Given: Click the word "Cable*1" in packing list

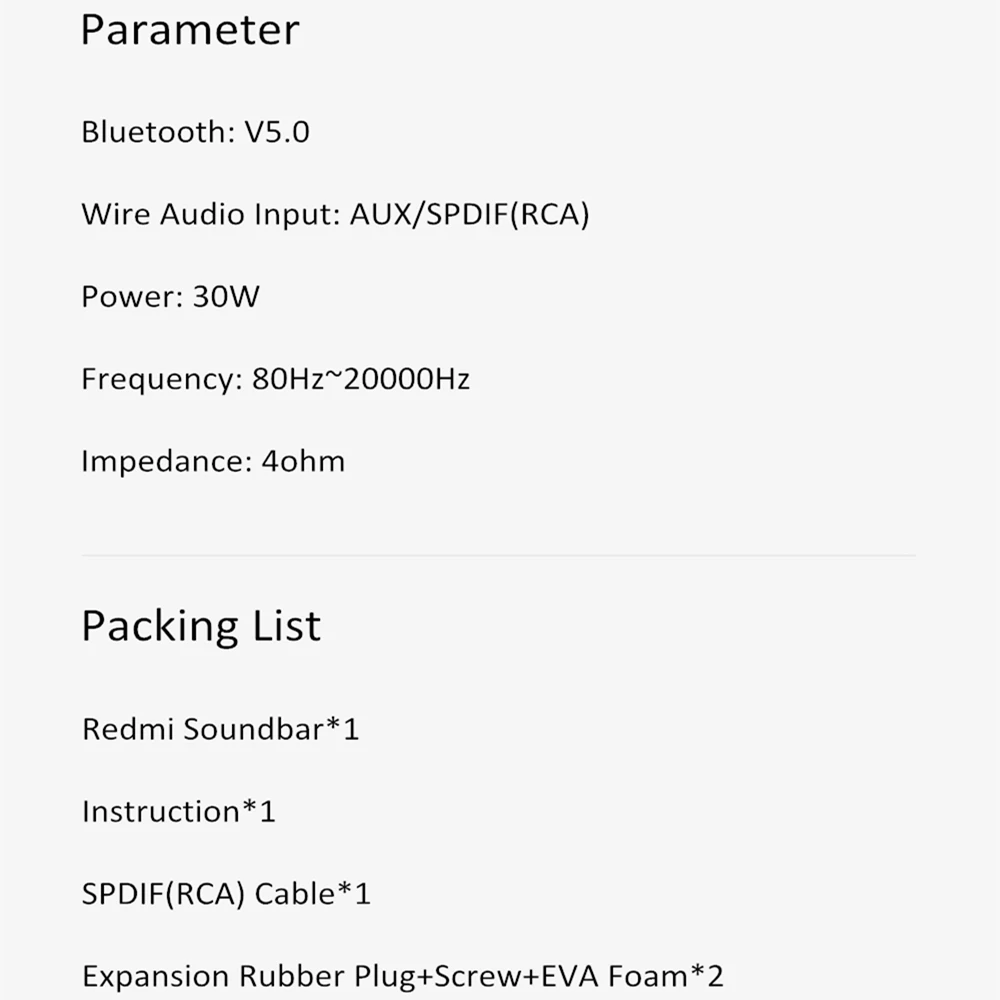Looking at the screenshot, I should coord(313,893).
